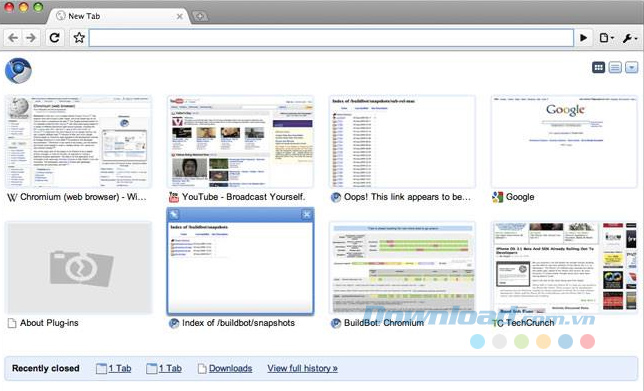The height and width of the screenshot is (391, 644).
Task: Close the New Tab tab
Action: tap(179, 16)
